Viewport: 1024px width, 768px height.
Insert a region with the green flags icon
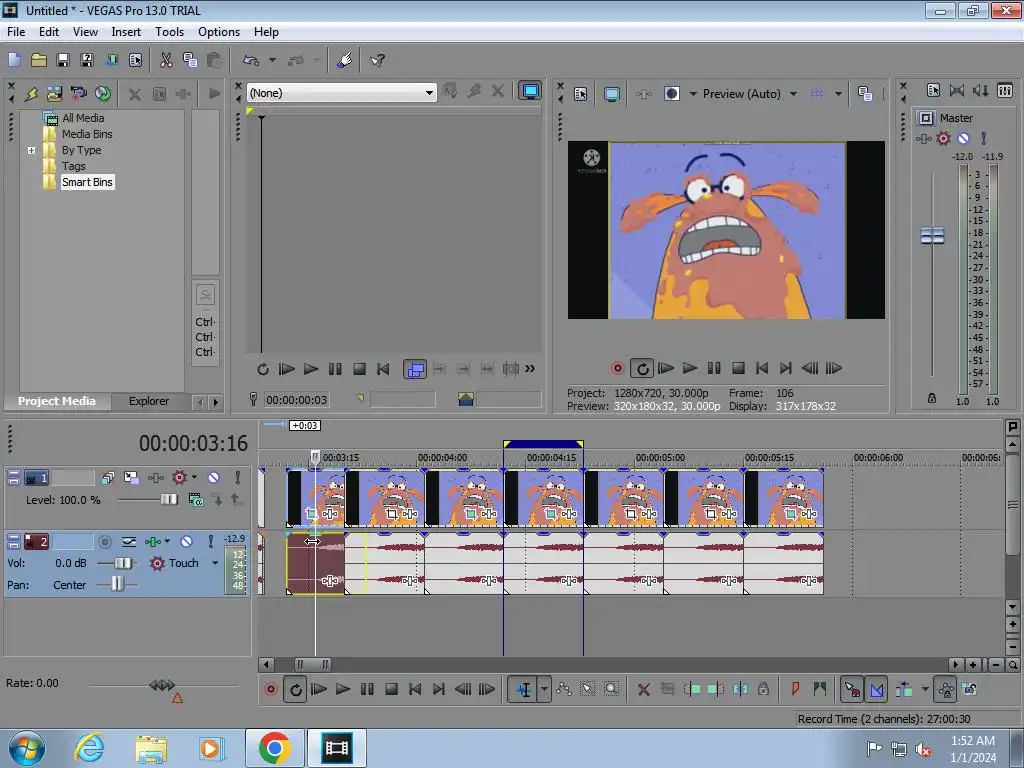click(819, 689)
